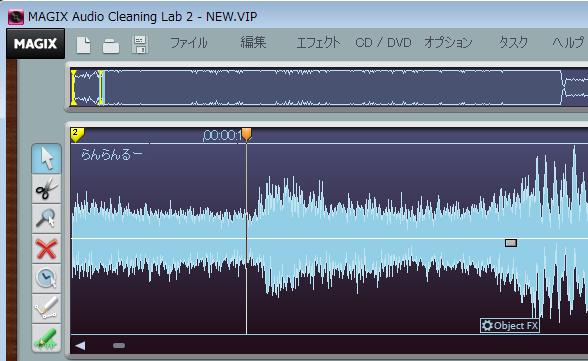588x361 pixels.
Task: Open the CD / DVD menu
Action: 383,42
